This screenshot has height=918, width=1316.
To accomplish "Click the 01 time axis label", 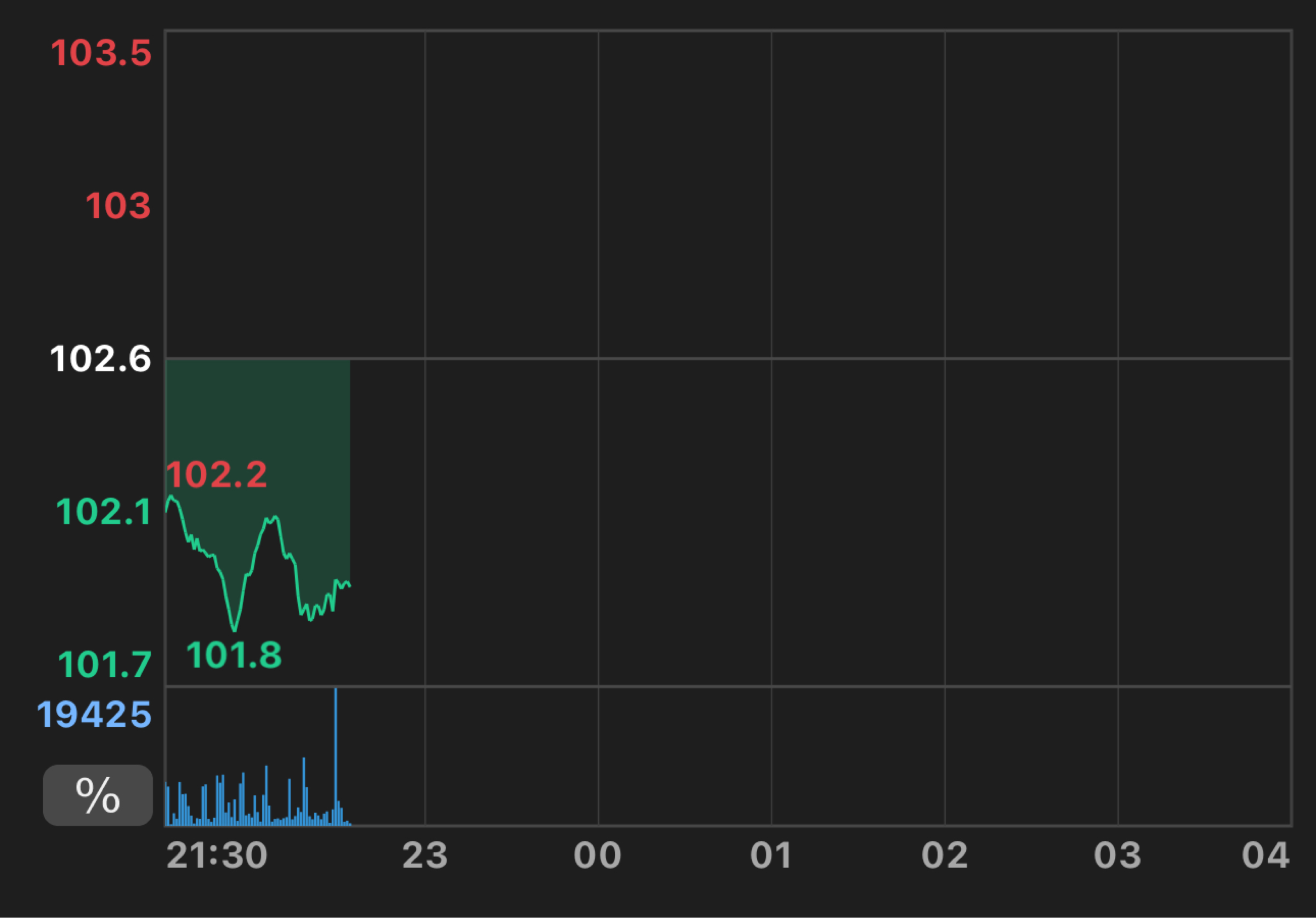I will coord(771,856).
